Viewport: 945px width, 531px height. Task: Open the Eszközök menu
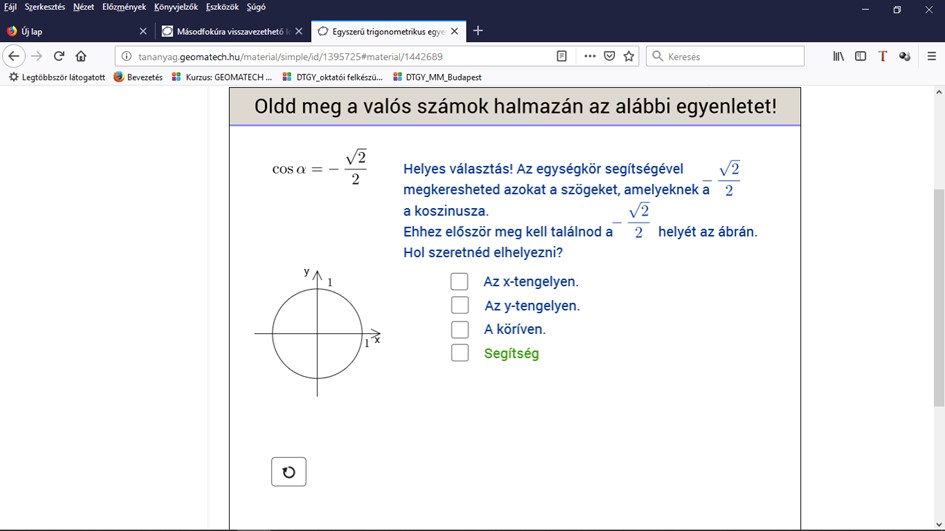222,7
